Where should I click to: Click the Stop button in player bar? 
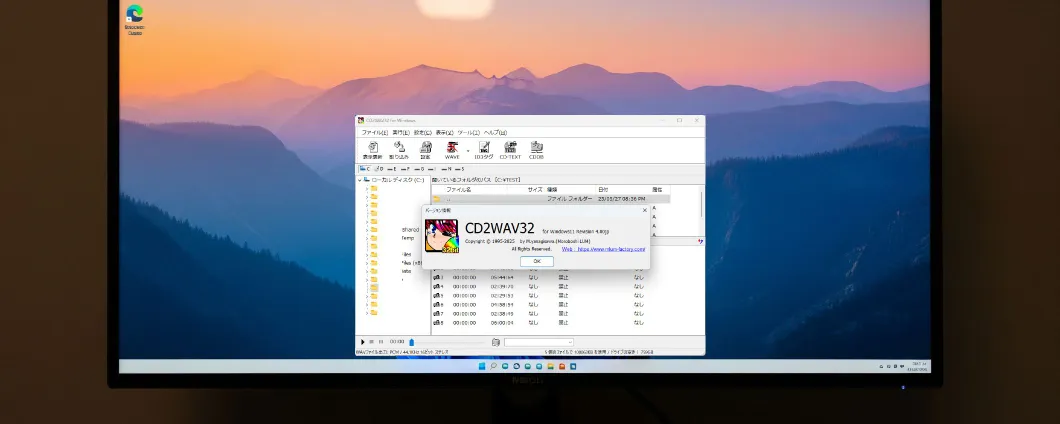372,341
